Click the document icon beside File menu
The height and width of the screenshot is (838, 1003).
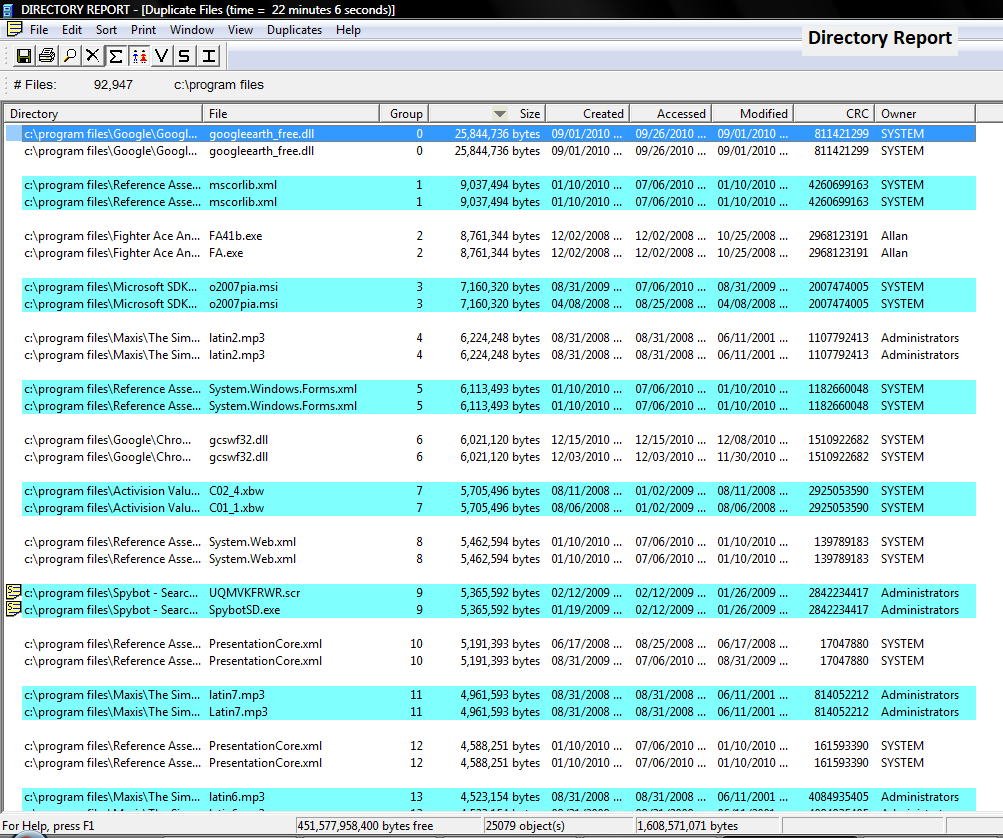15,29
